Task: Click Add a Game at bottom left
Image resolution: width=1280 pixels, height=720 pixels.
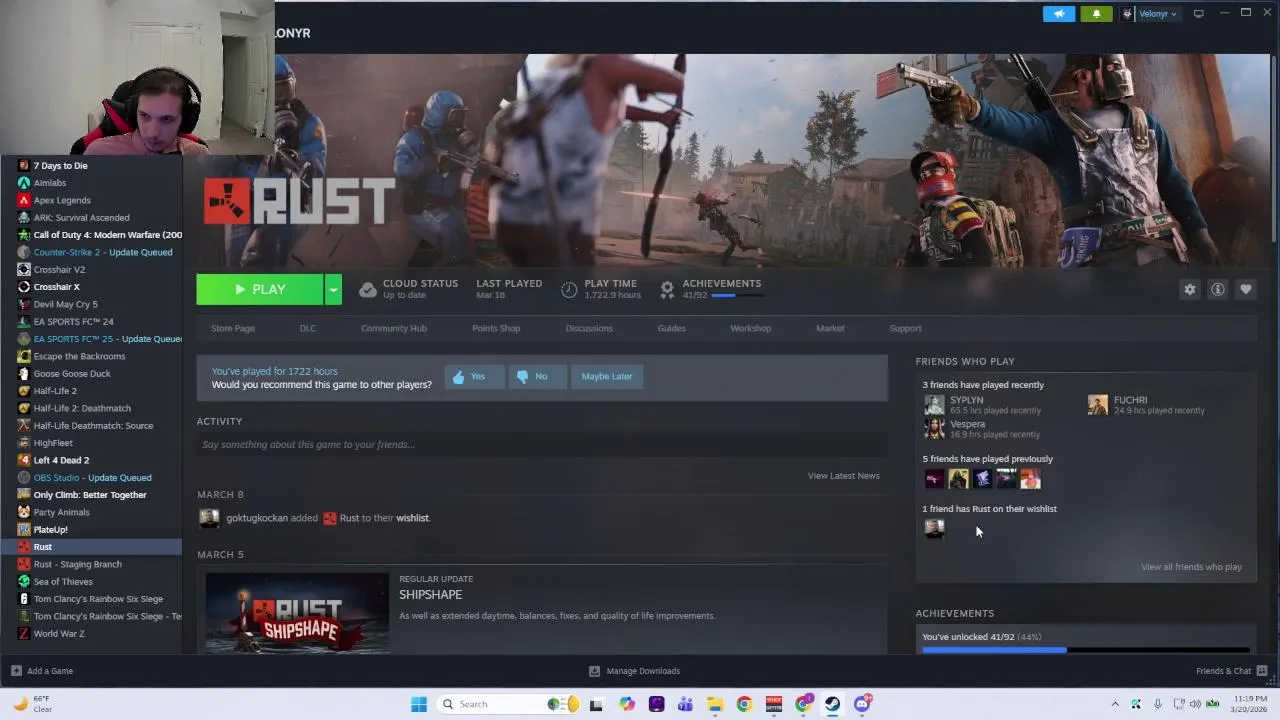Action: (x=42, y=671)
